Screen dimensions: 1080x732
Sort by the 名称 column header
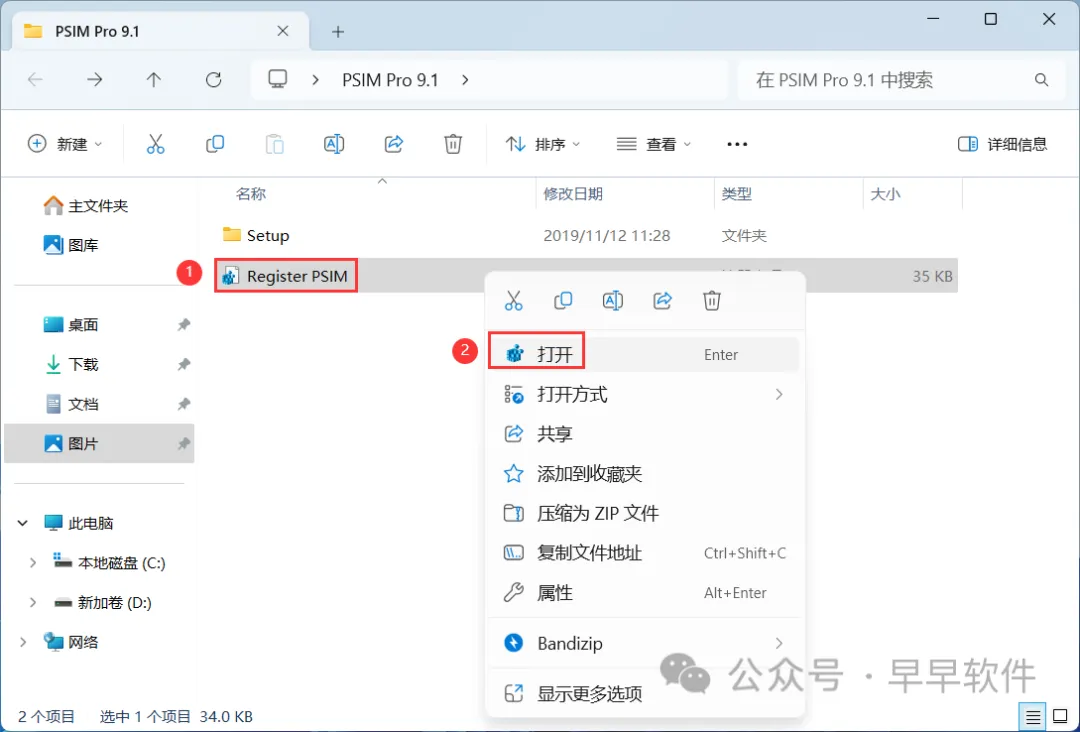pyautogui.click(x=251, y=194)
